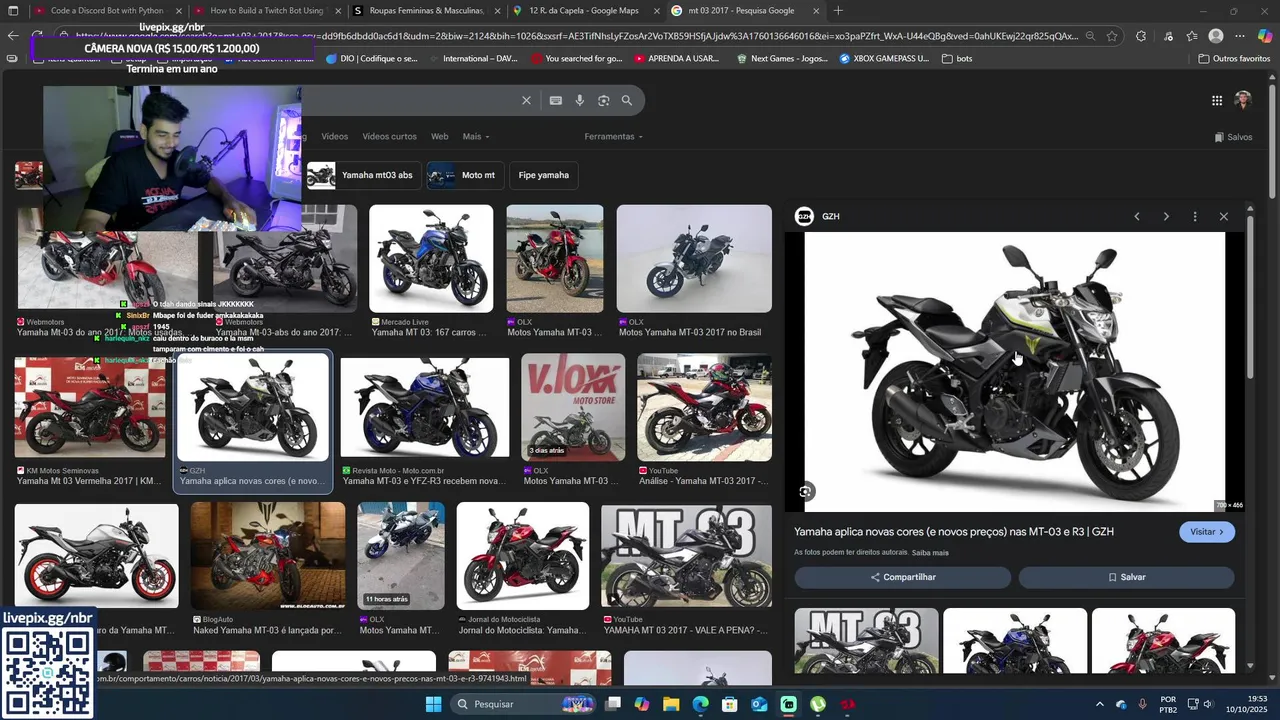Screen dimensions: 1280x720
Task: Open uTorrent from taskbar
Action: coord(818,704)
